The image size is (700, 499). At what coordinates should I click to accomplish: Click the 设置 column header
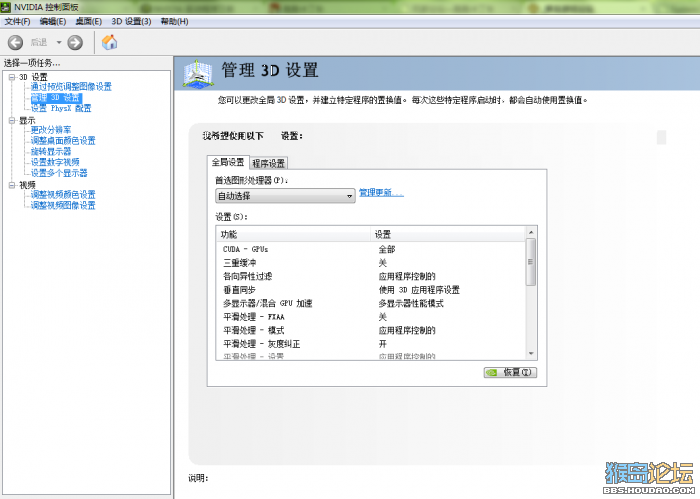(x=448, y=234)
